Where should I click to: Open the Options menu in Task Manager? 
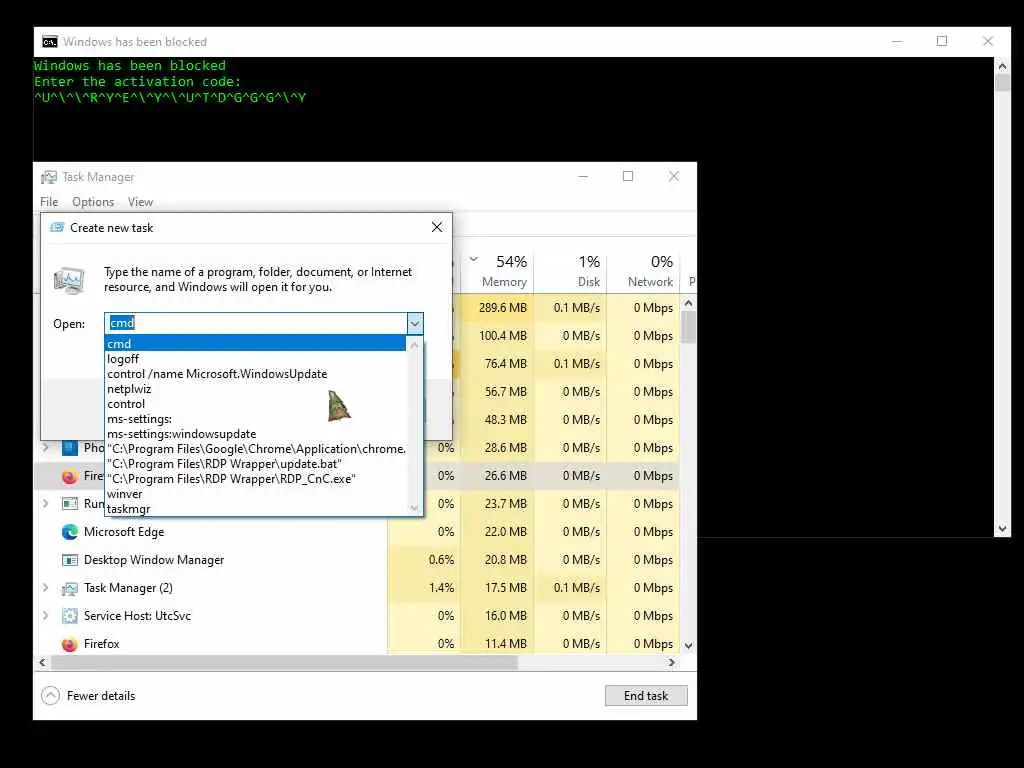coord(93,202)
